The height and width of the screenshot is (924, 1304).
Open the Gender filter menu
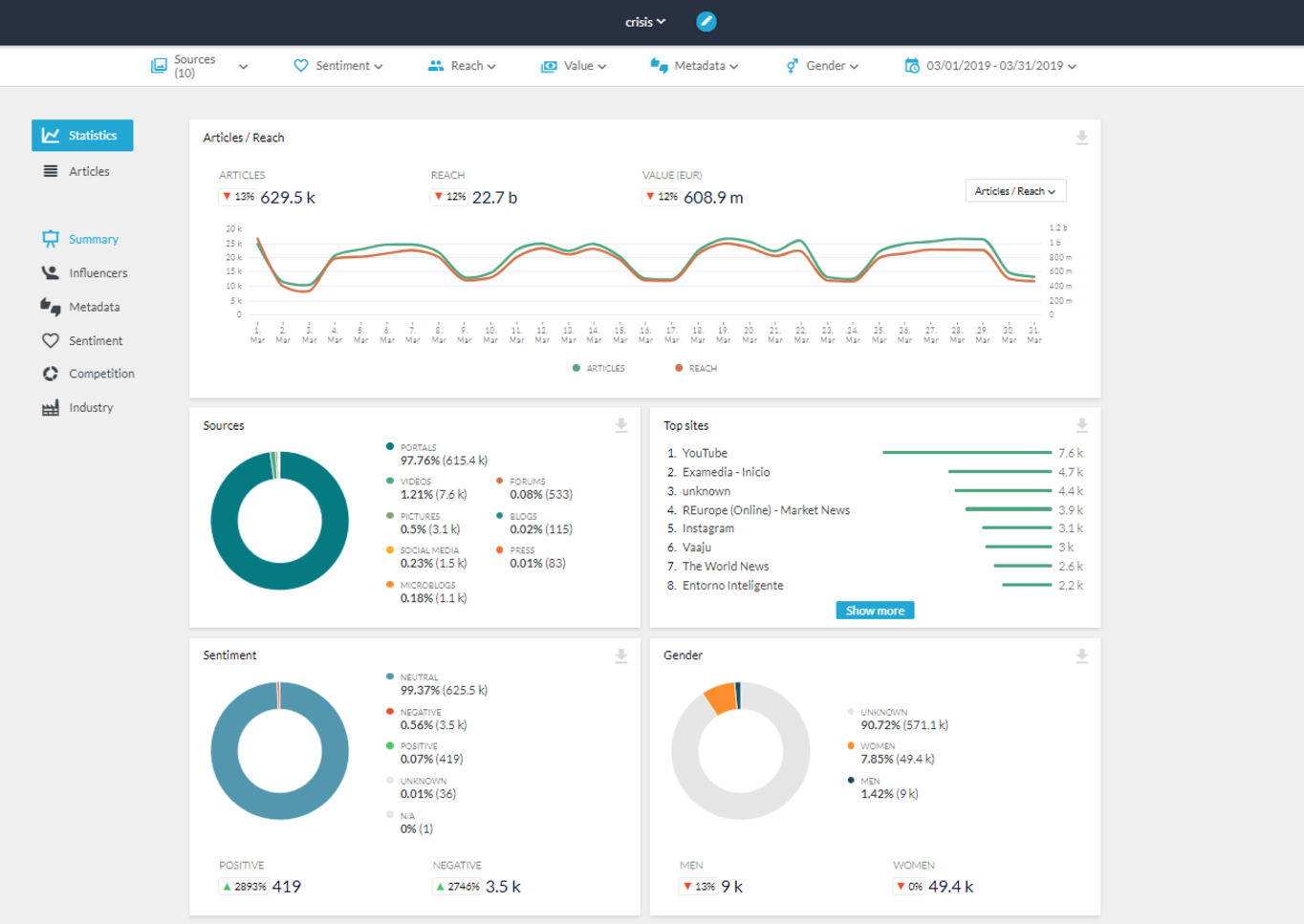pos(820,66)
